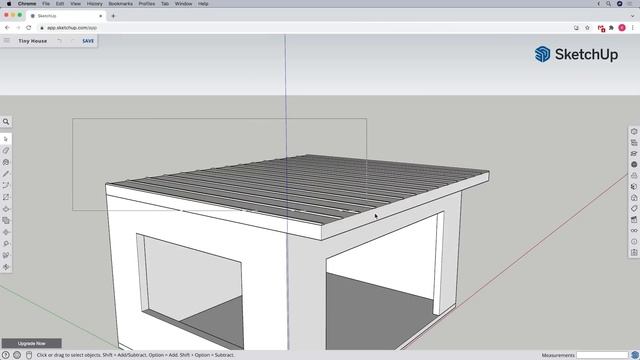Open the Chrome View menu
640x360 pixels.
coord(76,4)
